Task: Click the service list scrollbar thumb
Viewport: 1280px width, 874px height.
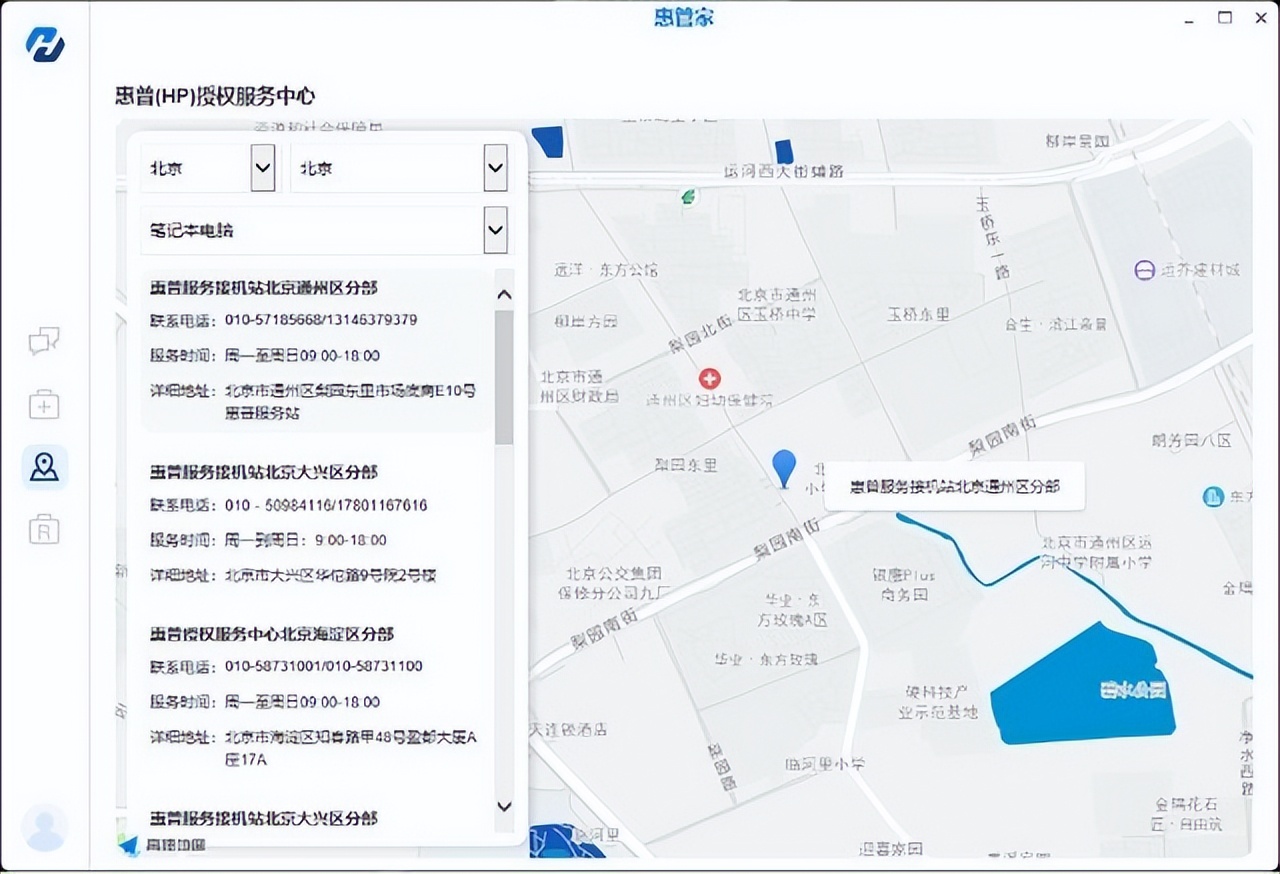Action: point(504,377)
